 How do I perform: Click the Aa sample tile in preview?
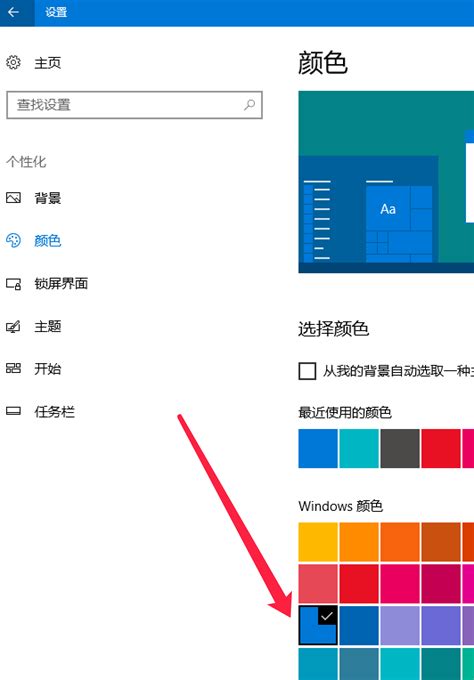tap(388, 208)
